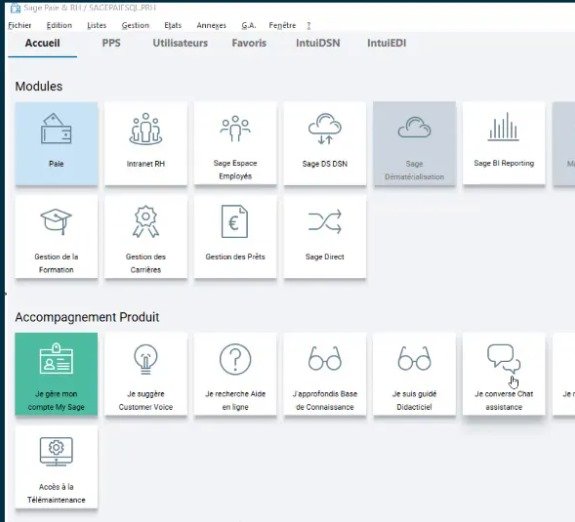Open Accès à la Télémaintenance monitor icon
575x522 pixels.
56,451
